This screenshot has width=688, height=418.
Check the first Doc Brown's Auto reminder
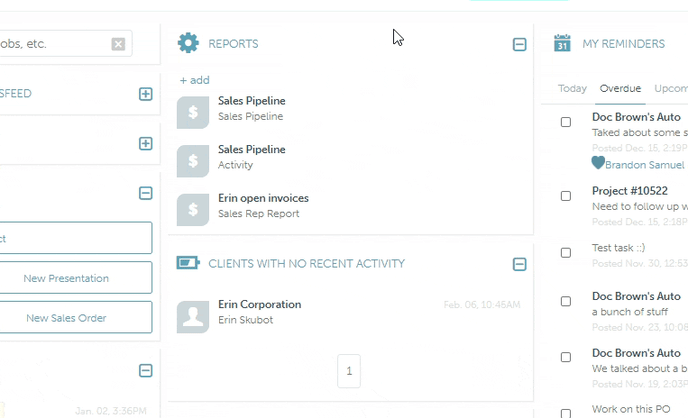pyautogui.click(x=566, y=122)
